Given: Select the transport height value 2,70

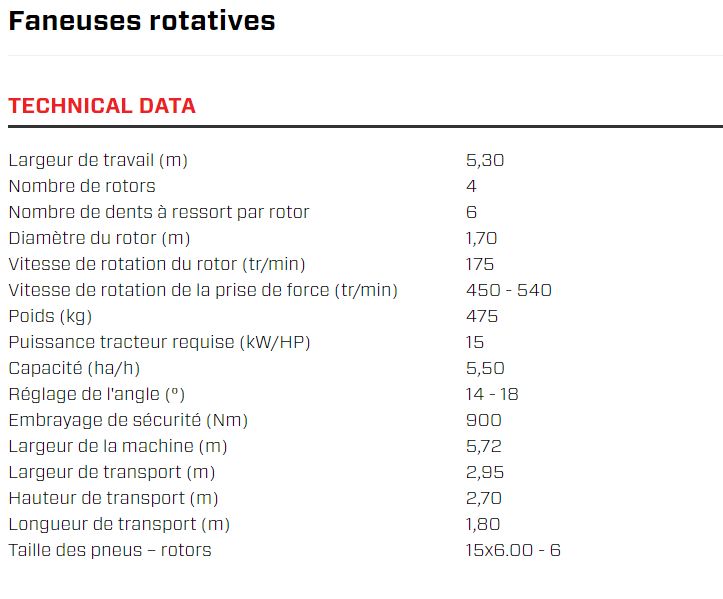Looking at the screenshot, I should pyautogui.click(x=484, y=498).
